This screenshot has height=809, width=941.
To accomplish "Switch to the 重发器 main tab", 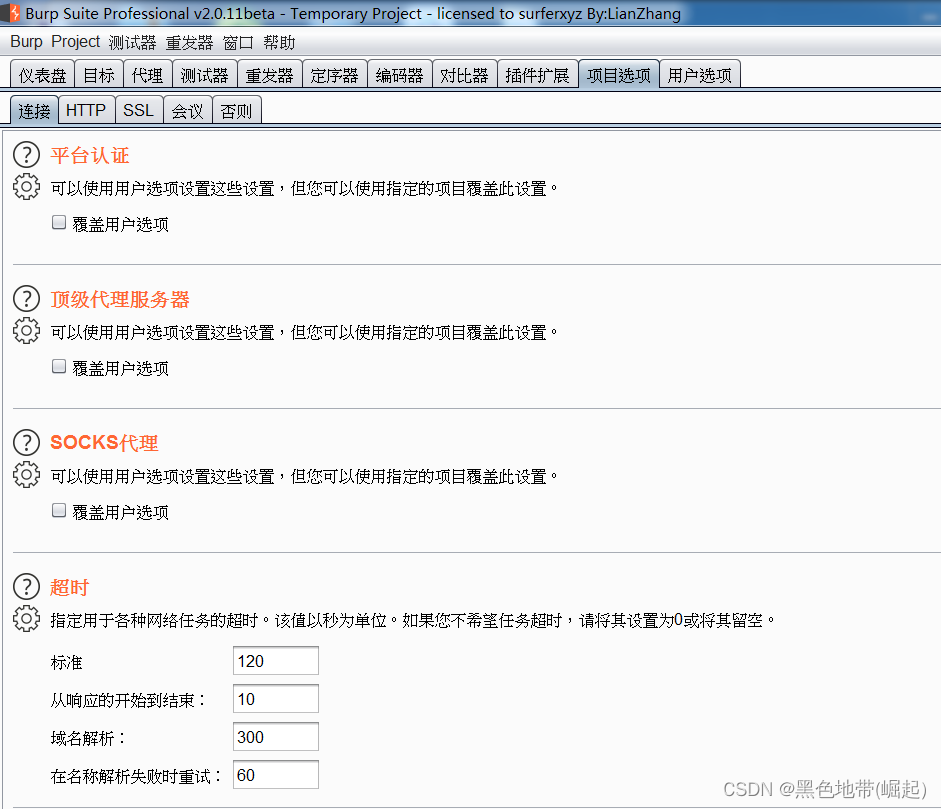I will click(269, 75).
